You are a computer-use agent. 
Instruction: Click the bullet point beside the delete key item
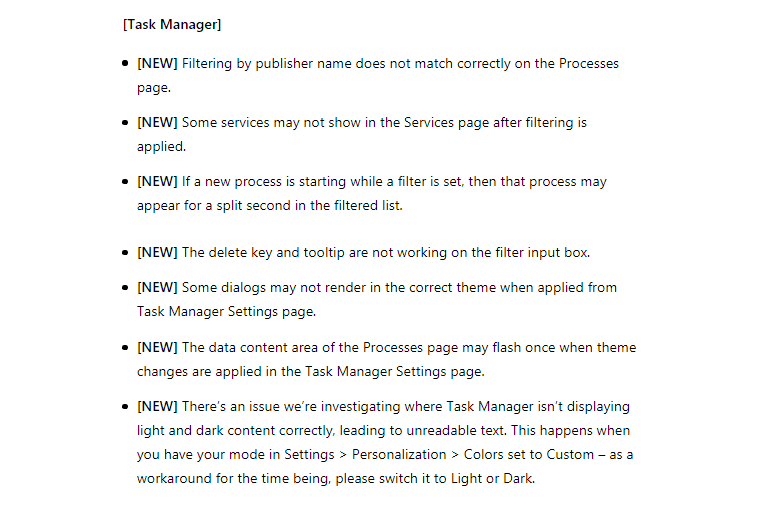125,253
